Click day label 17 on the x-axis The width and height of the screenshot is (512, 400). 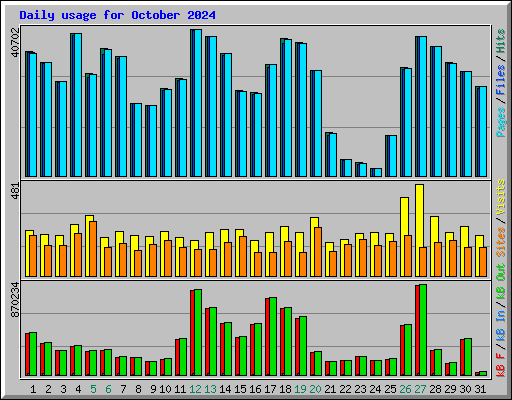point(270,389)
